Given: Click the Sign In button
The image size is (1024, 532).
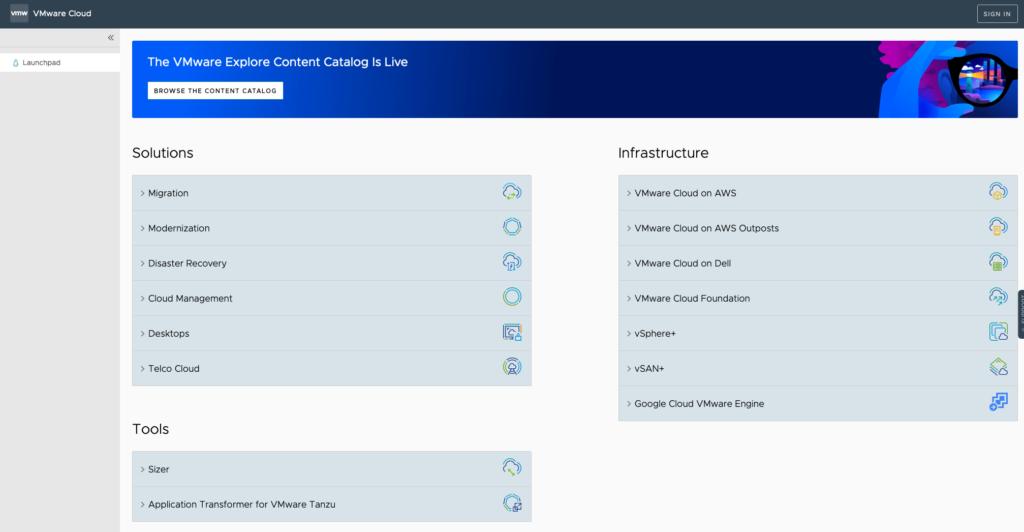Looking at the screenshot, I should (x=997, y=14).
